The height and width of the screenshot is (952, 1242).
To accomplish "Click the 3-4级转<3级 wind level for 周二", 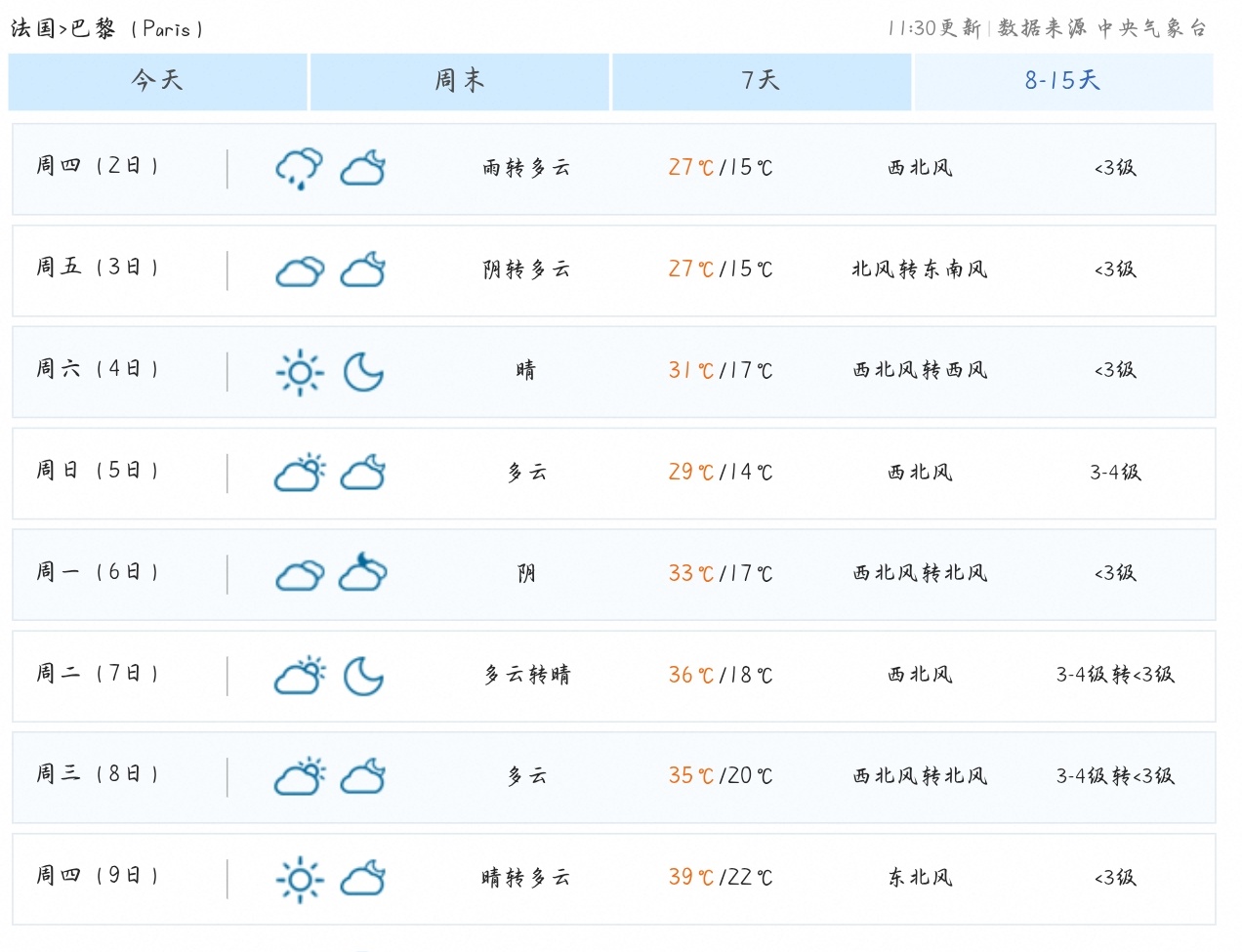I will point(1115,675).
